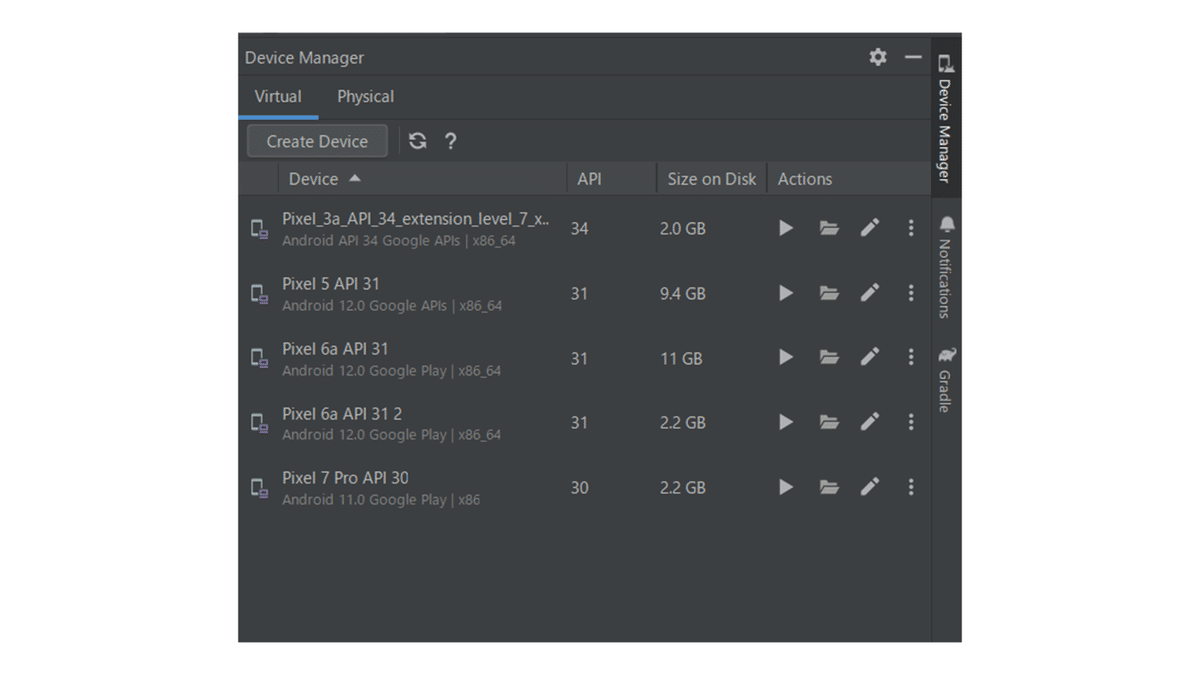Screen dimensions: 1200x675
Task: Refresh the device list
Action: coord(418,141)
